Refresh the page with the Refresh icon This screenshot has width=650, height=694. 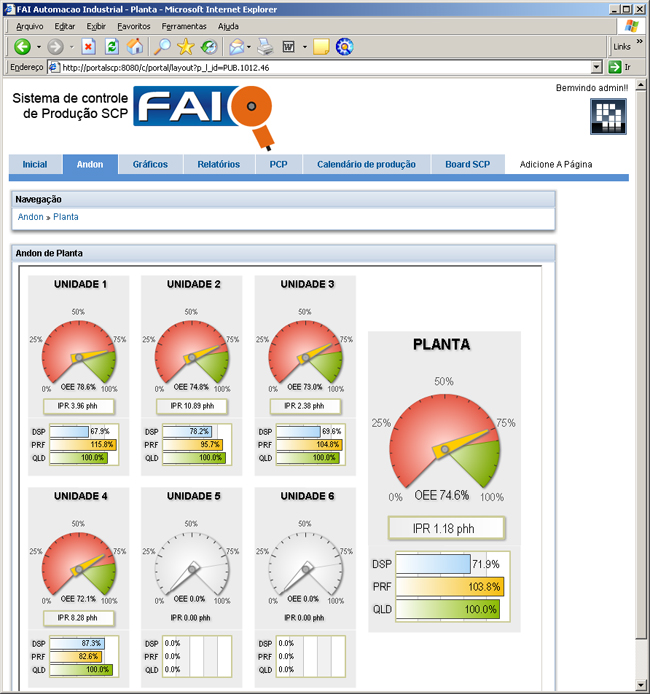pyautogui.click(x=112, y=46)
